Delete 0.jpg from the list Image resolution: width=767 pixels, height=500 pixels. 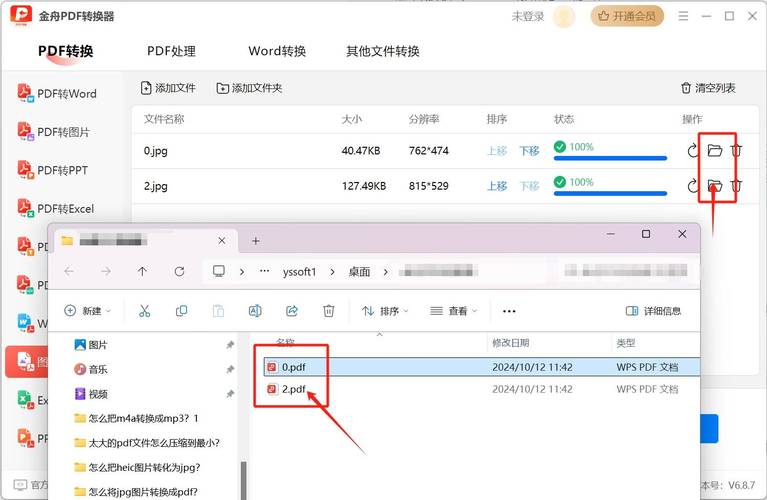(736, 151)
